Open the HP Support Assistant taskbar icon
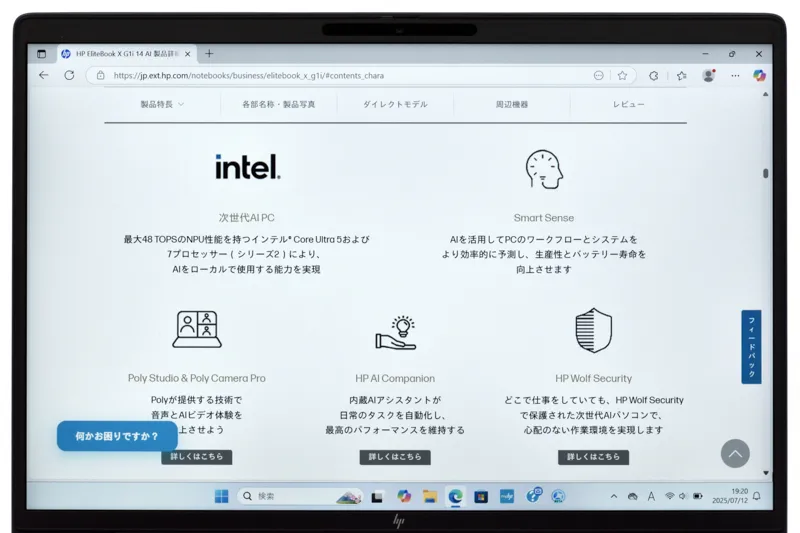 point(533,495)
